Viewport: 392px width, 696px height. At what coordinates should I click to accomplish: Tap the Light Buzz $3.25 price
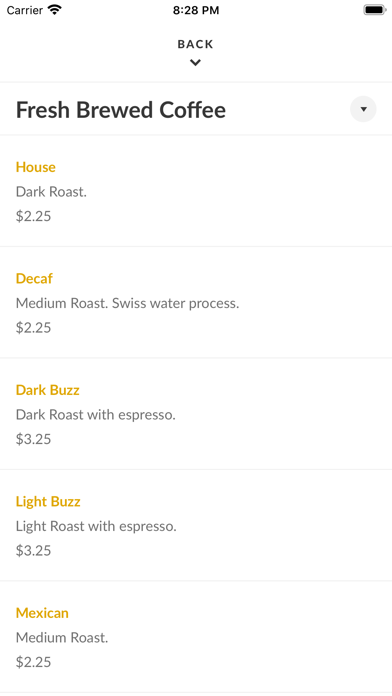tap(33, 550)
